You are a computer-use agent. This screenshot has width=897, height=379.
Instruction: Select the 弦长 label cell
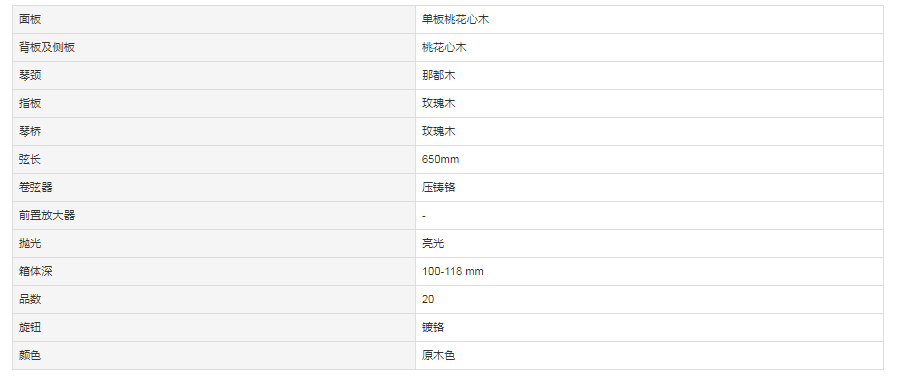click(214, 159)
